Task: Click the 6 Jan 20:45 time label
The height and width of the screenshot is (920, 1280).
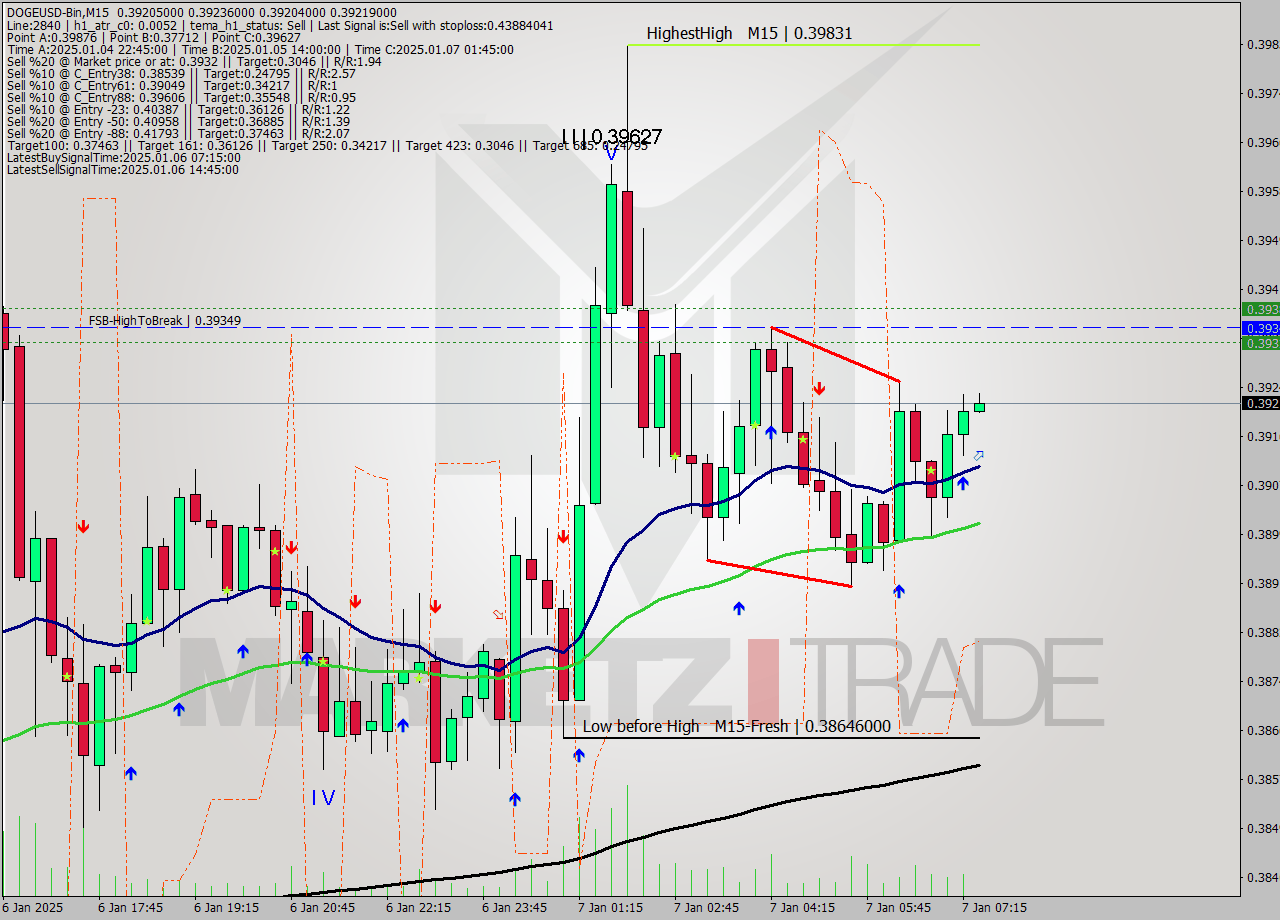Action: (323, 907)
